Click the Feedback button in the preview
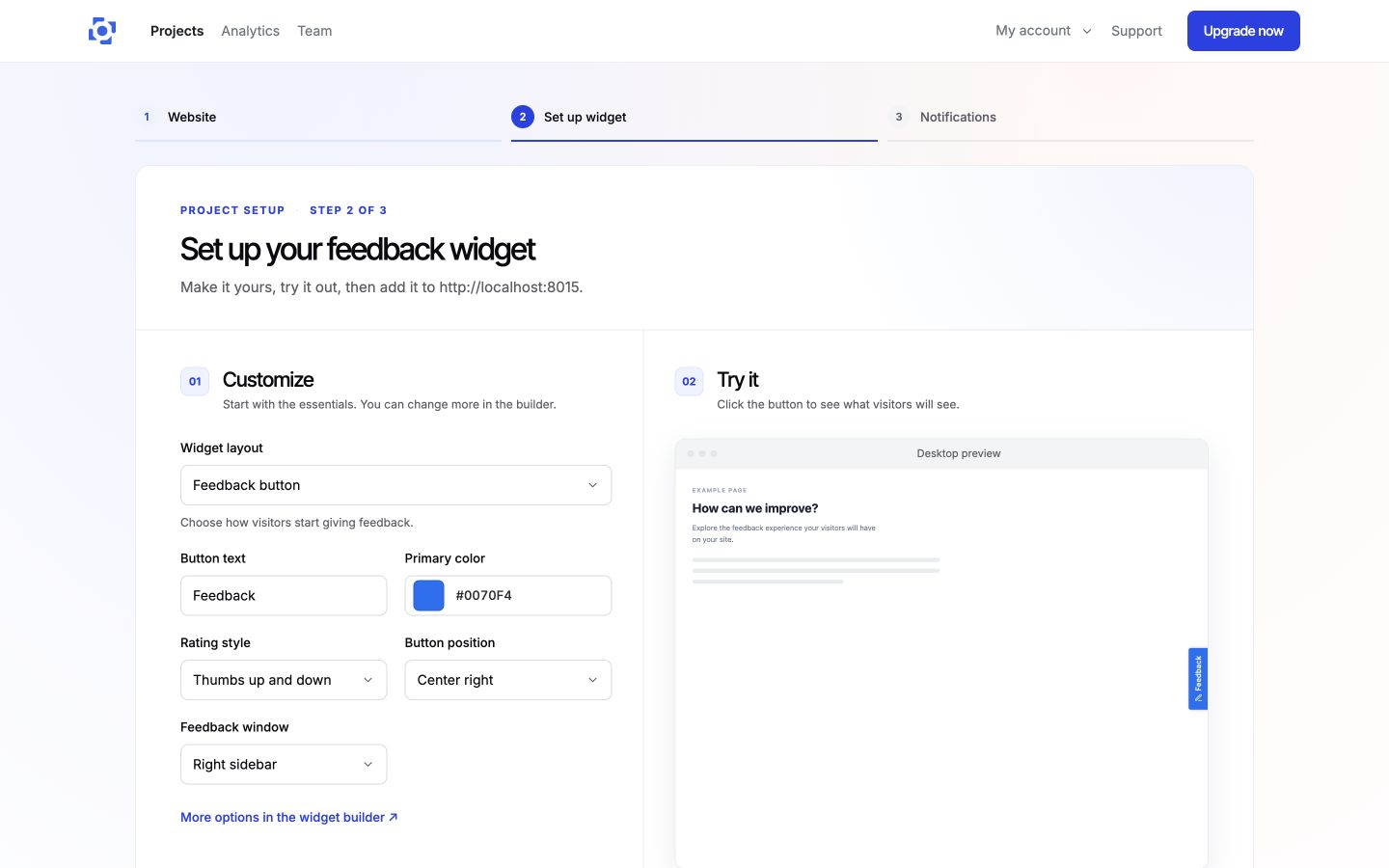Viewport: 1389px width, 868px height. [1198, 679]
